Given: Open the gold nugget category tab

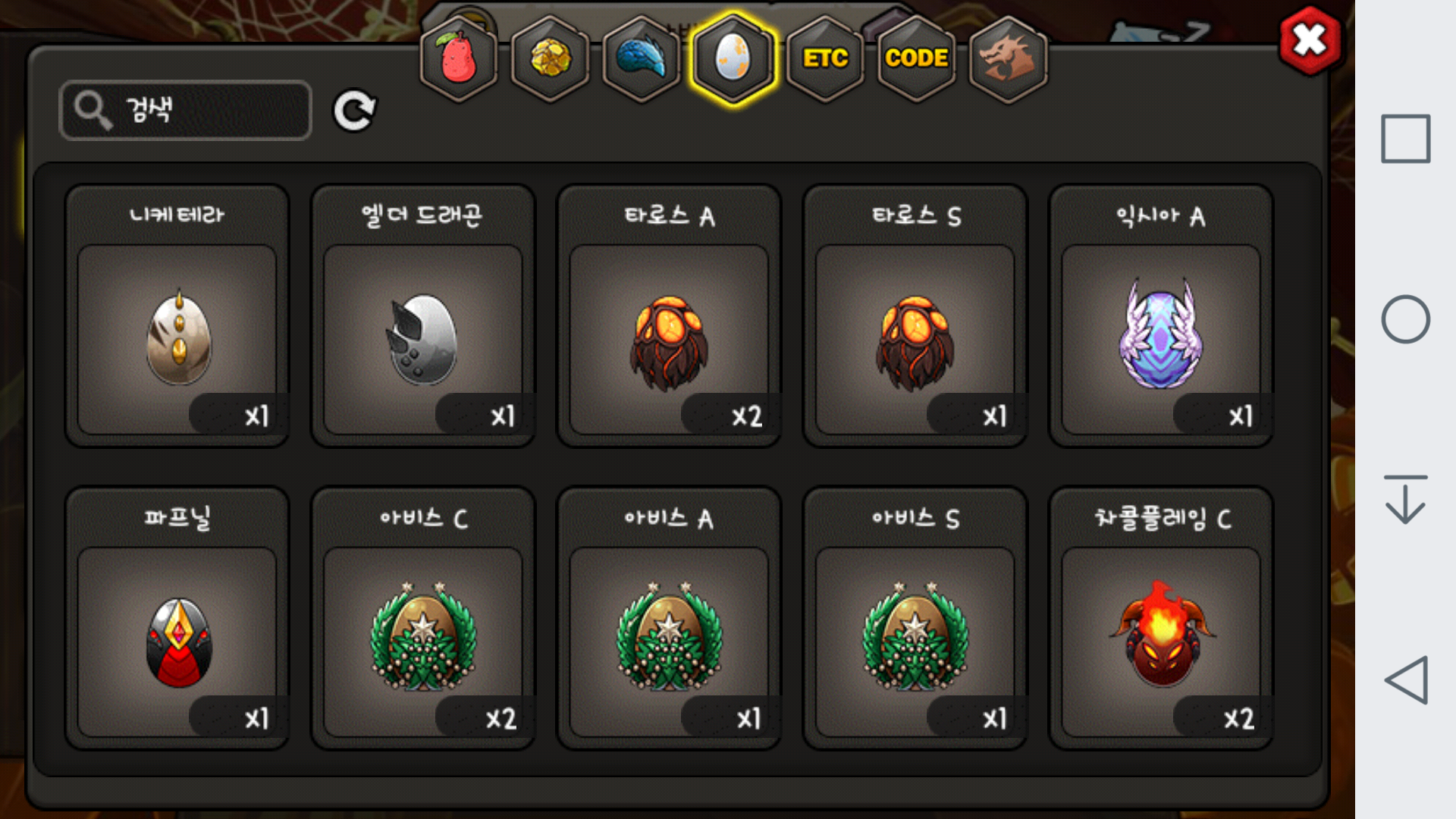Looking at the screenshot, I should (551, 58).
